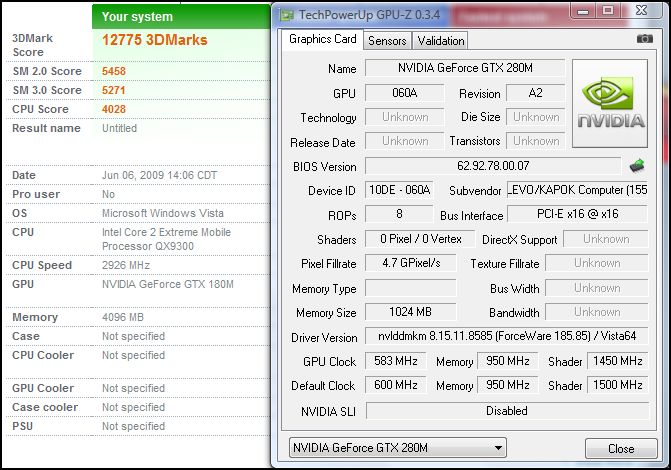Click the Close button in GPU-Z
Screen dimensions: 671x470
click(x=621, y=449)
